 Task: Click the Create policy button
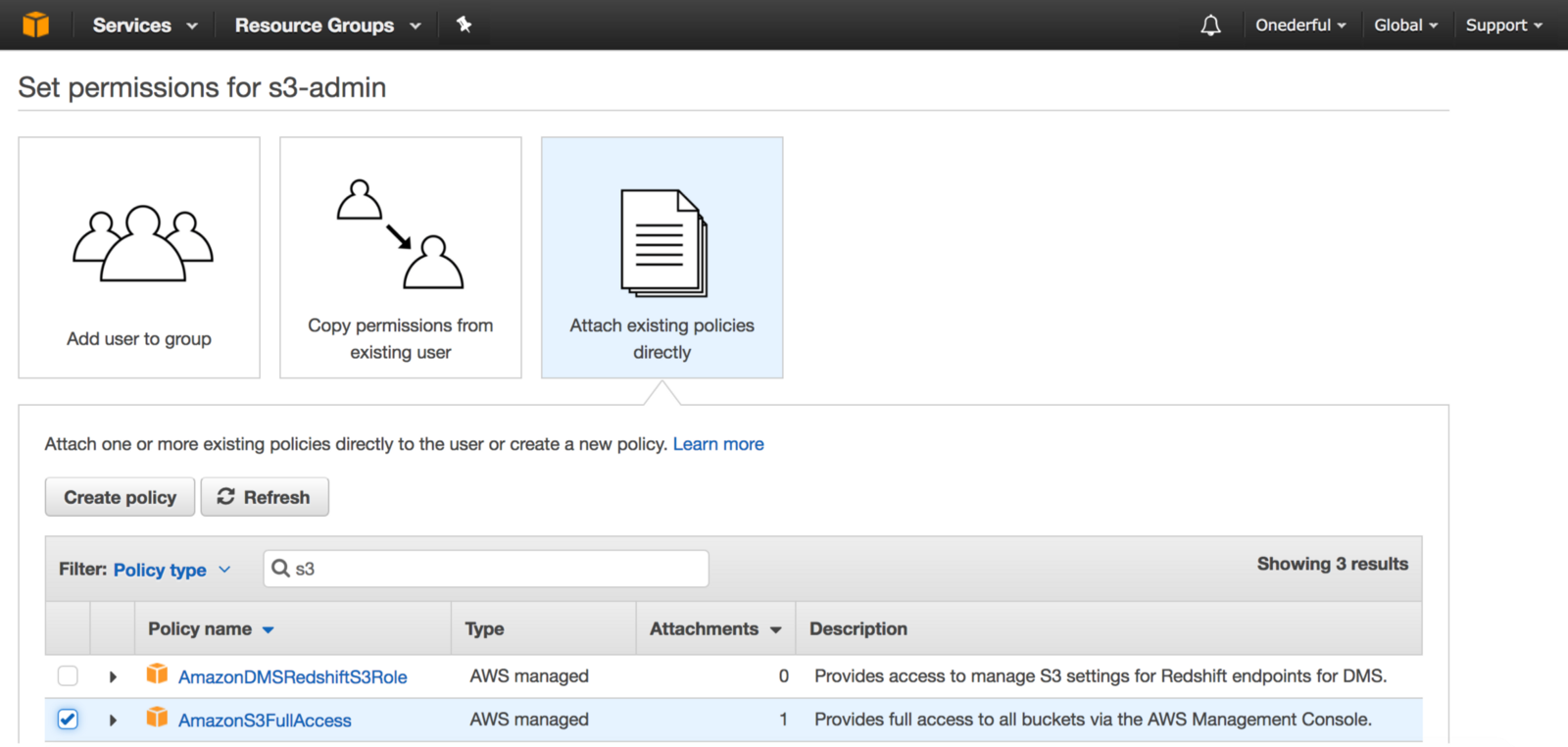tap(120, 497)
